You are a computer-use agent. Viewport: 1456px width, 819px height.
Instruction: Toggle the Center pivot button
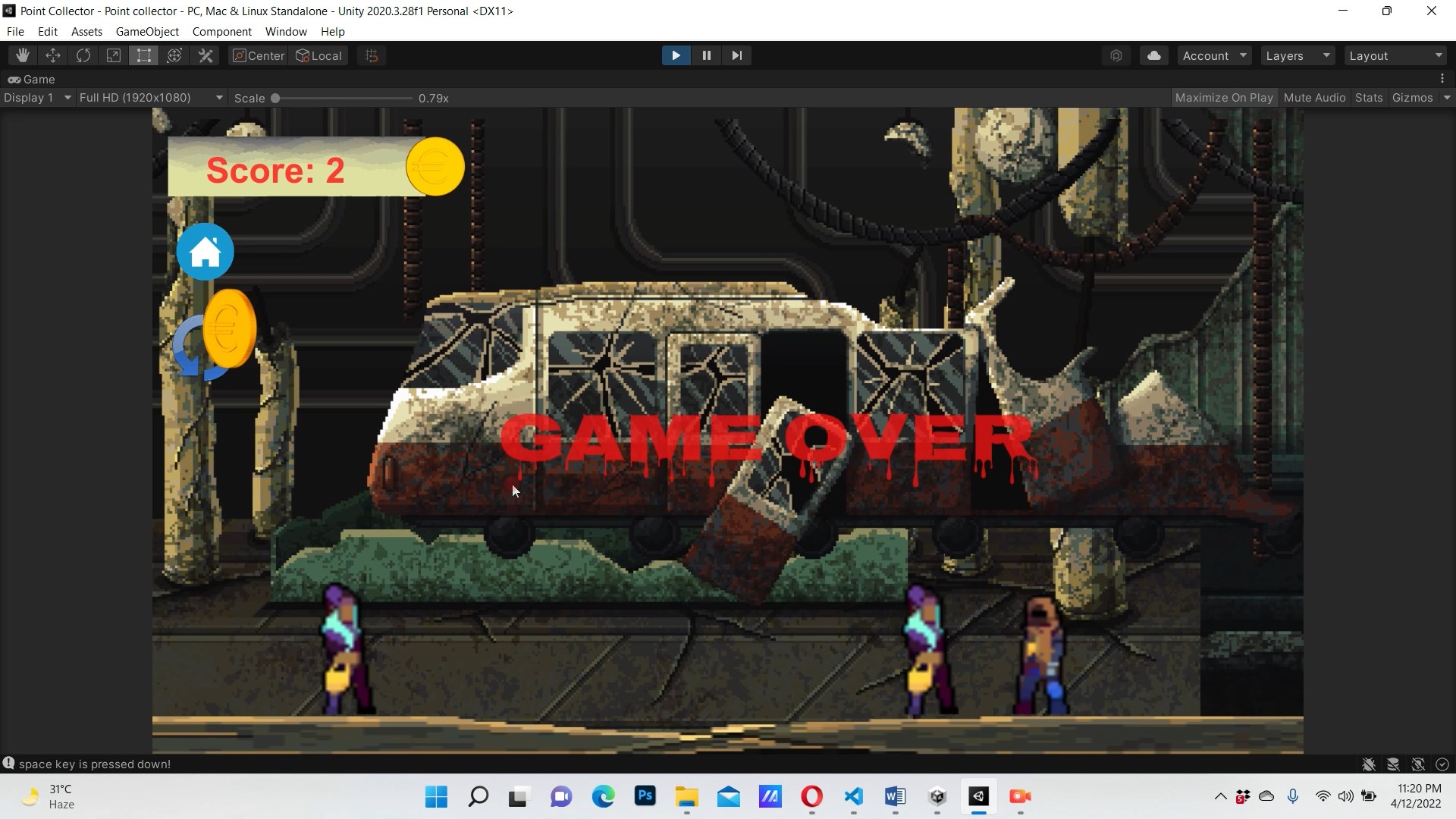(x=259, y=55)
